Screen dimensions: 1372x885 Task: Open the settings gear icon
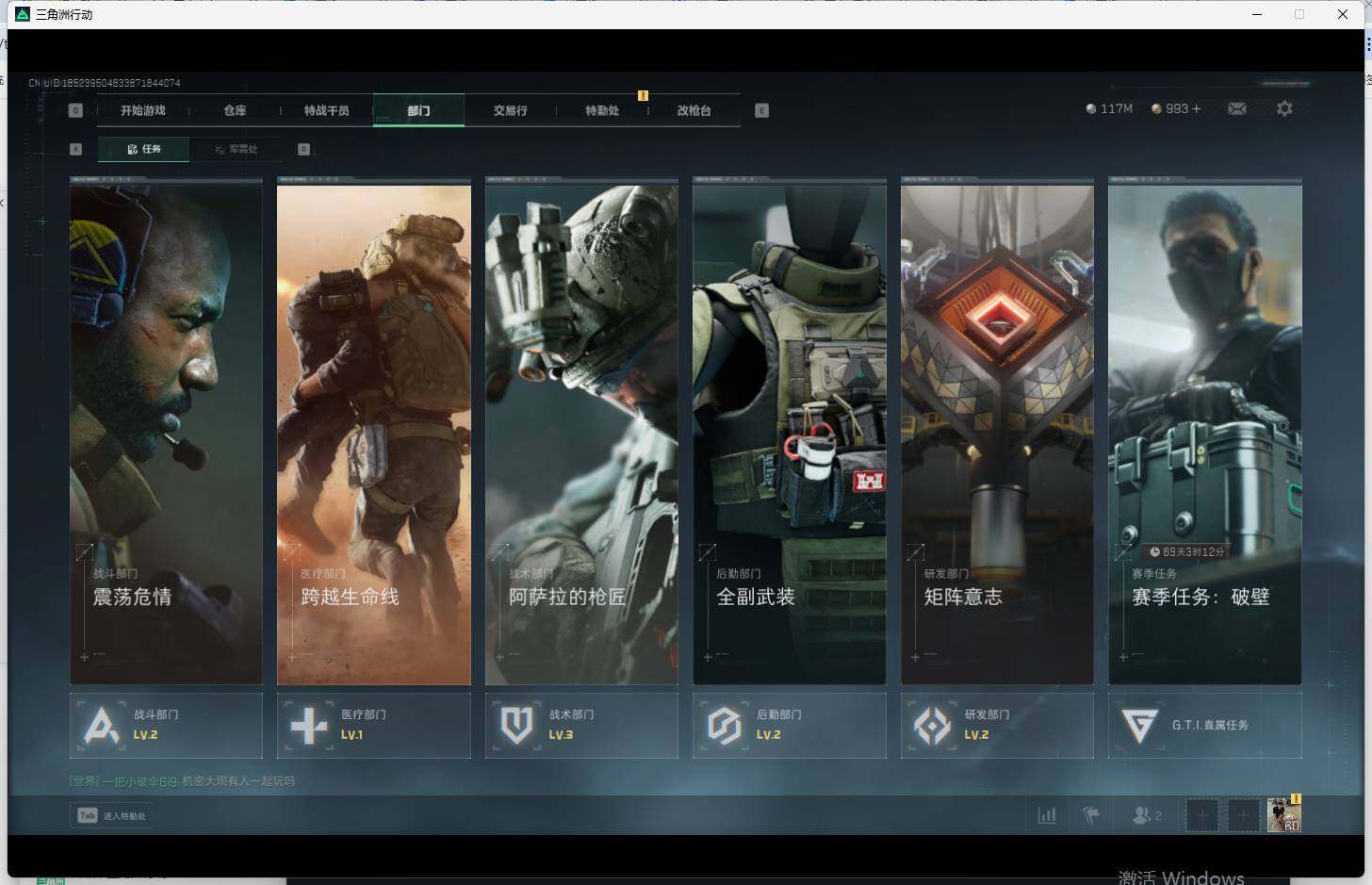[x=1284, y=109]
